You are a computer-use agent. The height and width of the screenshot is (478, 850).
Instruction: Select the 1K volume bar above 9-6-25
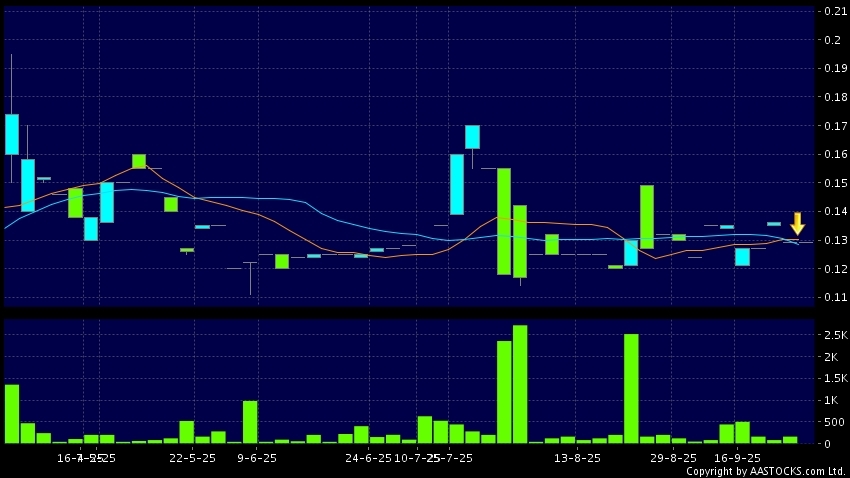coord(250,421)
